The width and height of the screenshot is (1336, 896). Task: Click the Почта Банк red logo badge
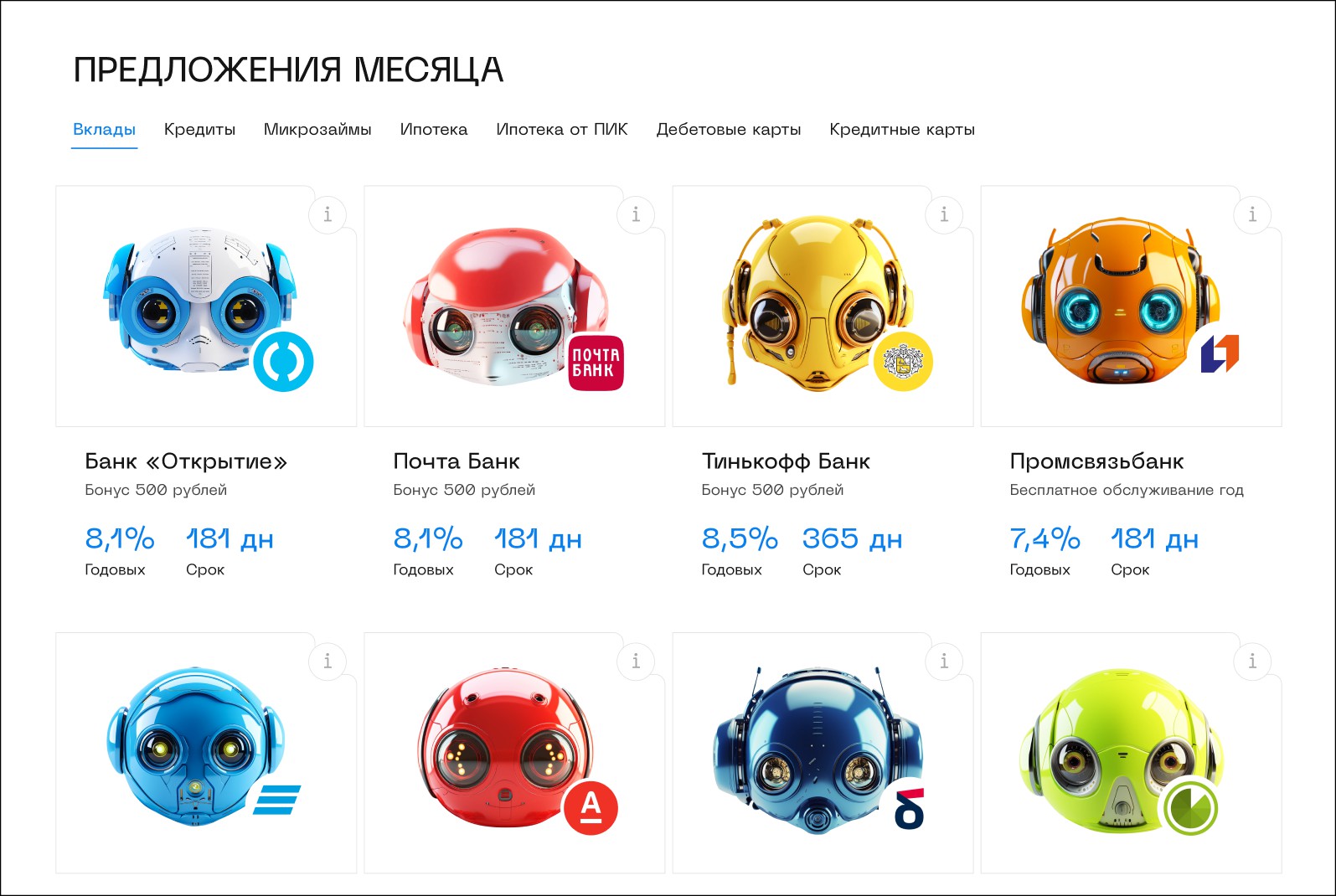596,363
